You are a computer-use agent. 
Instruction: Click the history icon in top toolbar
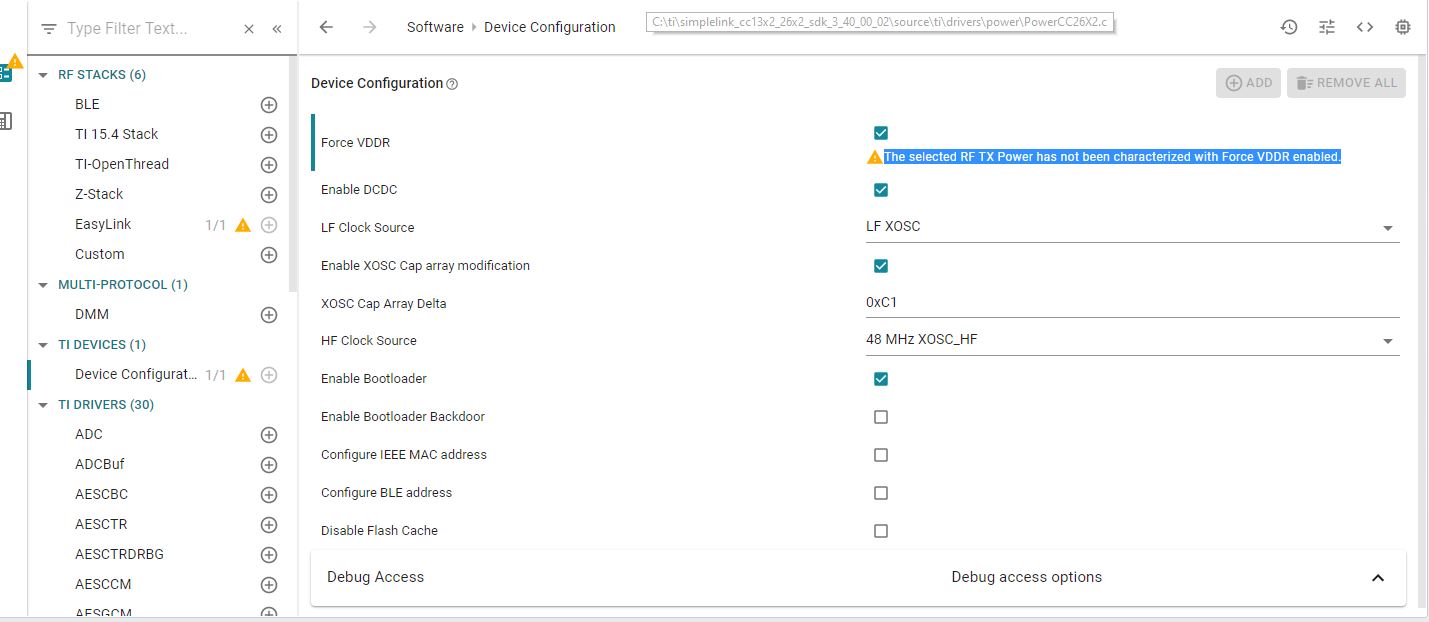pos(1289,27)
